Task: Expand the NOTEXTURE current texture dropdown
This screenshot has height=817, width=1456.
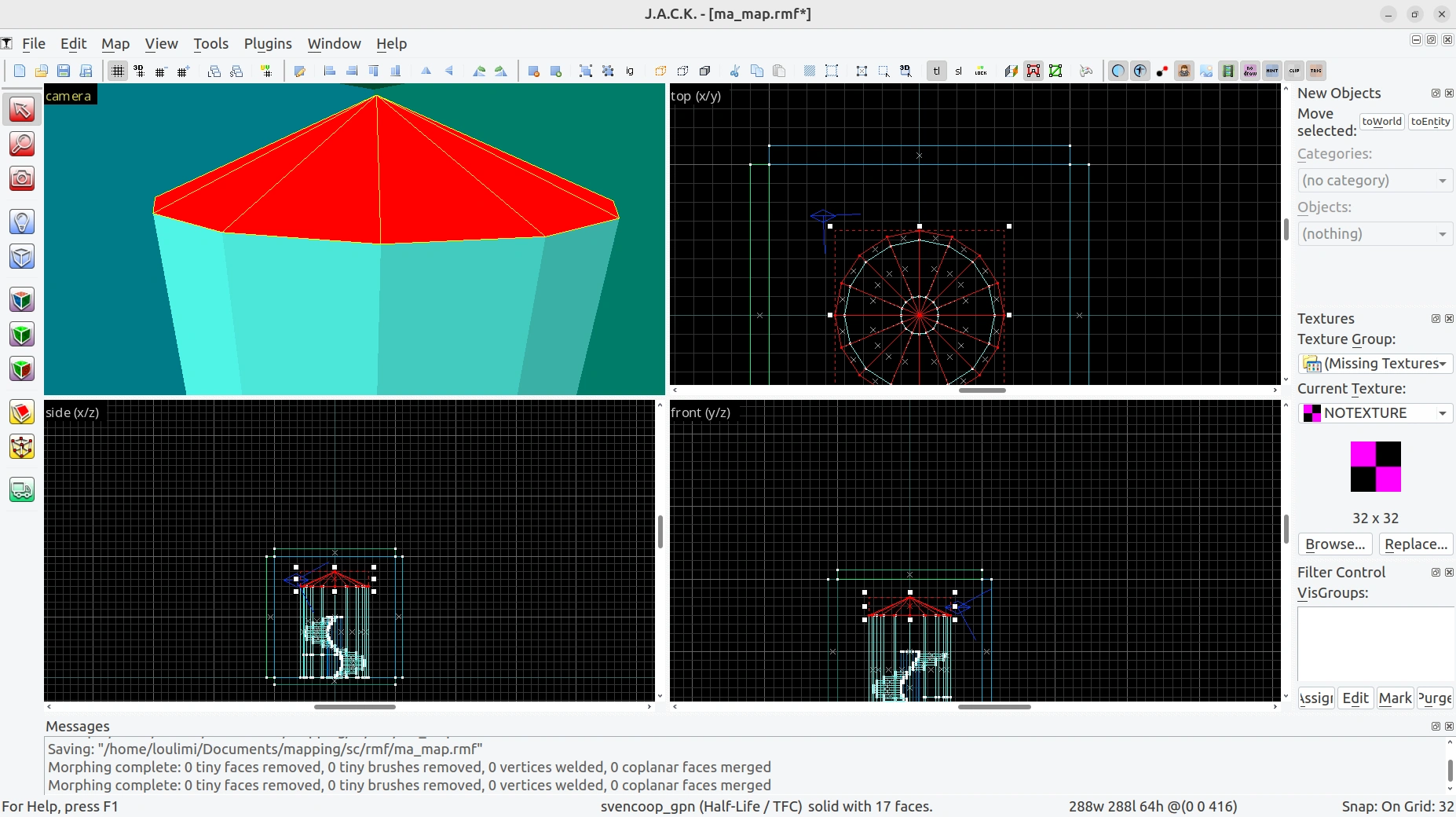Action: [x=1374, y=412]
